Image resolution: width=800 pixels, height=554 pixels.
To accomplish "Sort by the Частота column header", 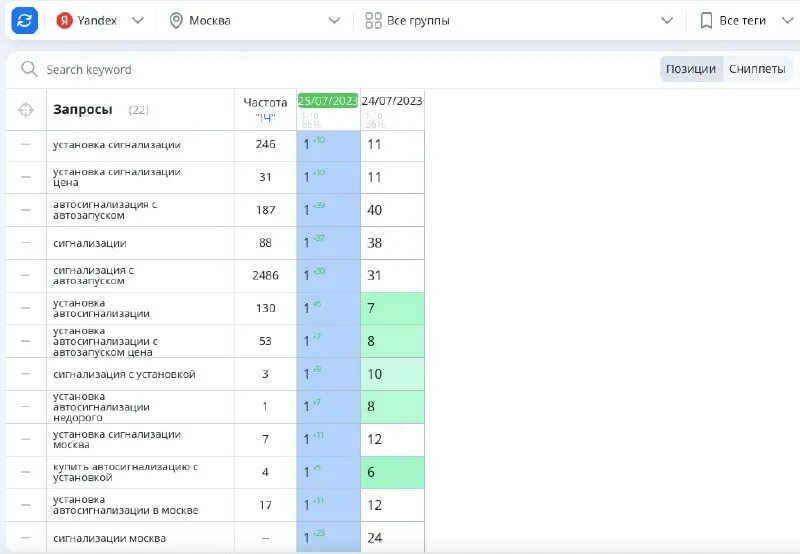I will (x=265, y=103).
